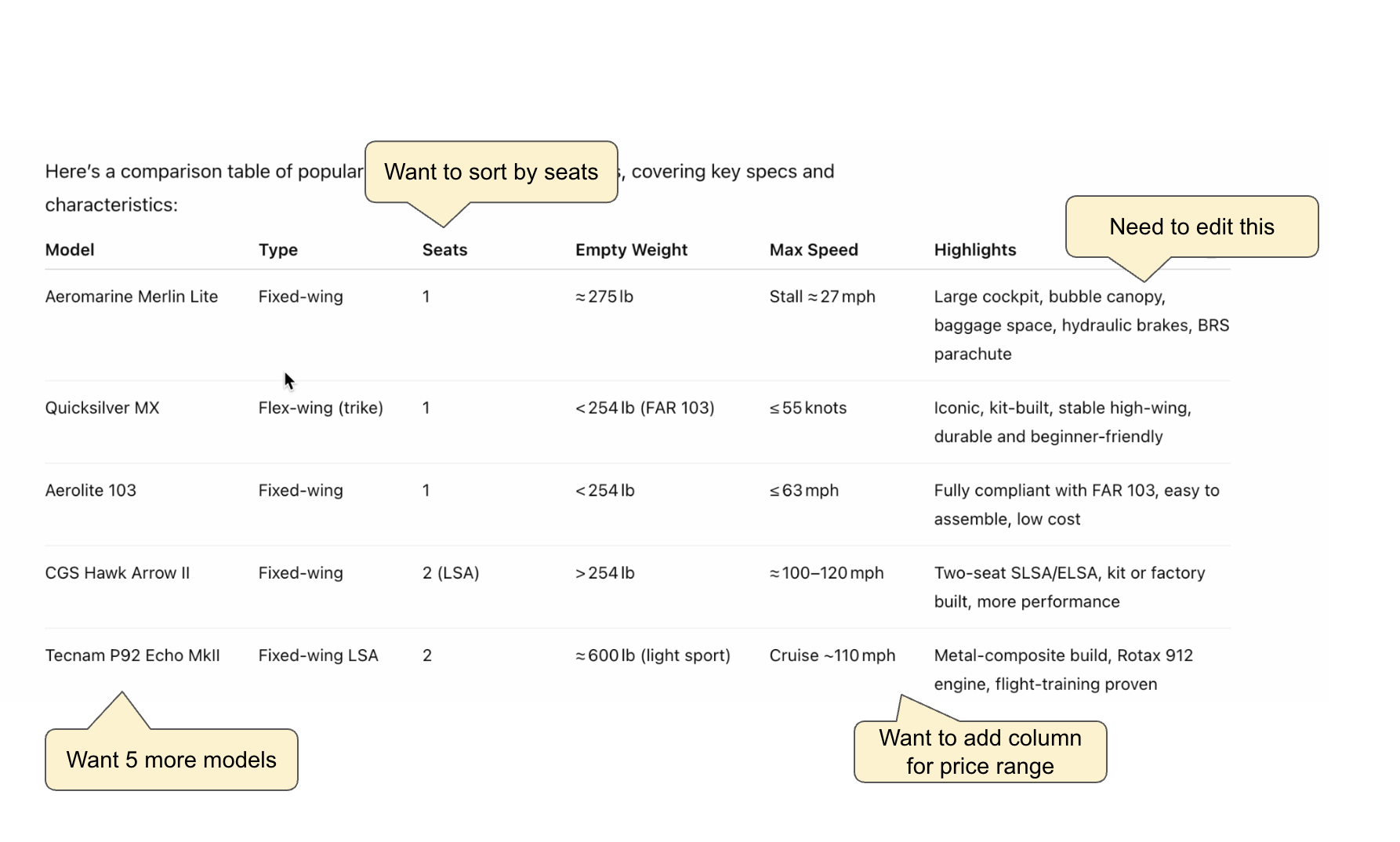Select the Type column header
Image resolution: width=1400 pixels, height=842 pixels.
[x=278, y=250]
